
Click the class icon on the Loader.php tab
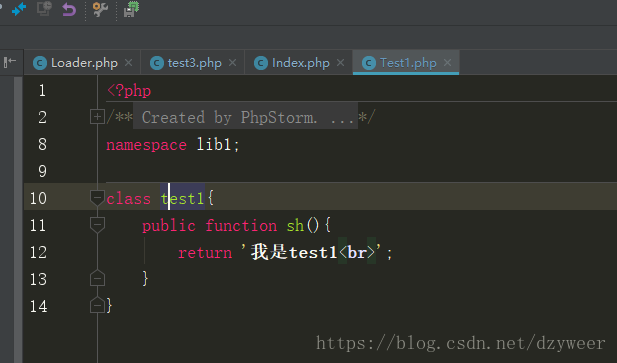[40, 63]
